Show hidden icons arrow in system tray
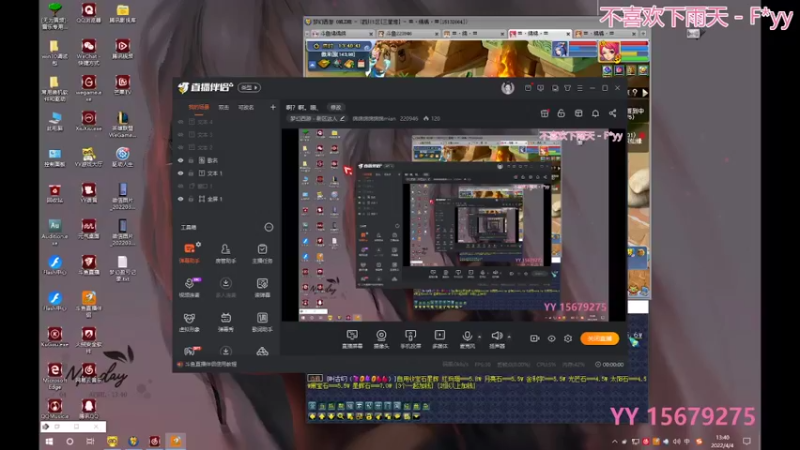This screenshot has width=800, height=450. pyautogui.click(x=615, y=441)
